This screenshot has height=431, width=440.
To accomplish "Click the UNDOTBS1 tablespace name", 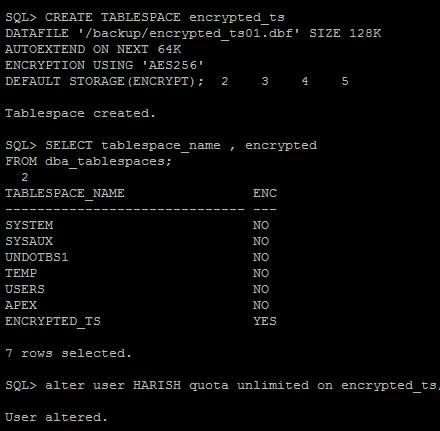I will [37, 257].
